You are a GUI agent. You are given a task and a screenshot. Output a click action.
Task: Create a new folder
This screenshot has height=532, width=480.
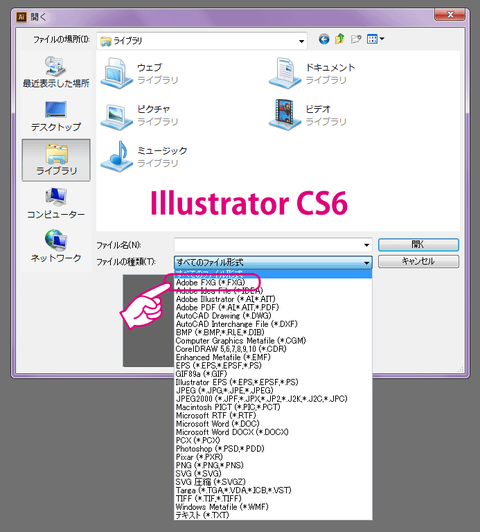356,39
